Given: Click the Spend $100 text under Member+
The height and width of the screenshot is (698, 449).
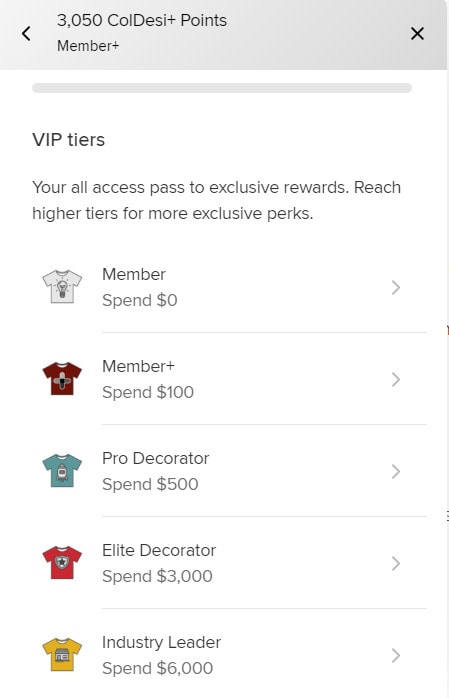Looking at the screenshot, I should coord(148,392).
